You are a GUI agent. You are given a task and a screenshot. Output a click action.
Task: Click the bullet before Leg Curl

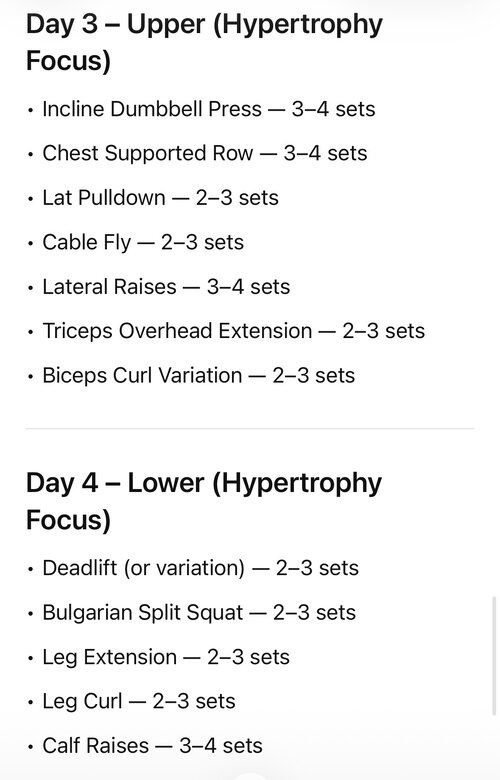coord(31,702)
